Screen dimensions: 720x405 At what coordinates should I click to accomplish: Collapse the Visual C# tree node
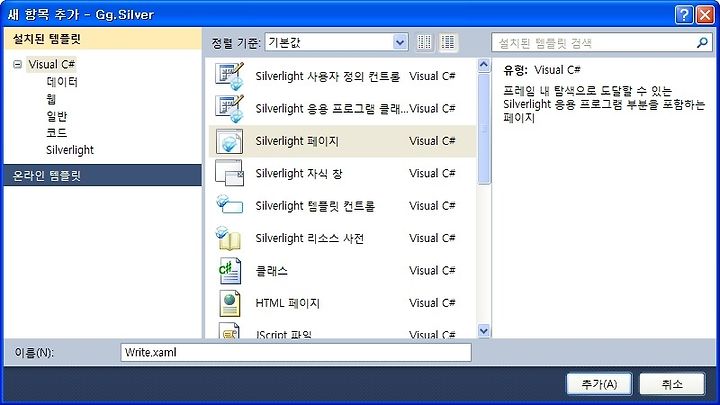pos(17,64)
